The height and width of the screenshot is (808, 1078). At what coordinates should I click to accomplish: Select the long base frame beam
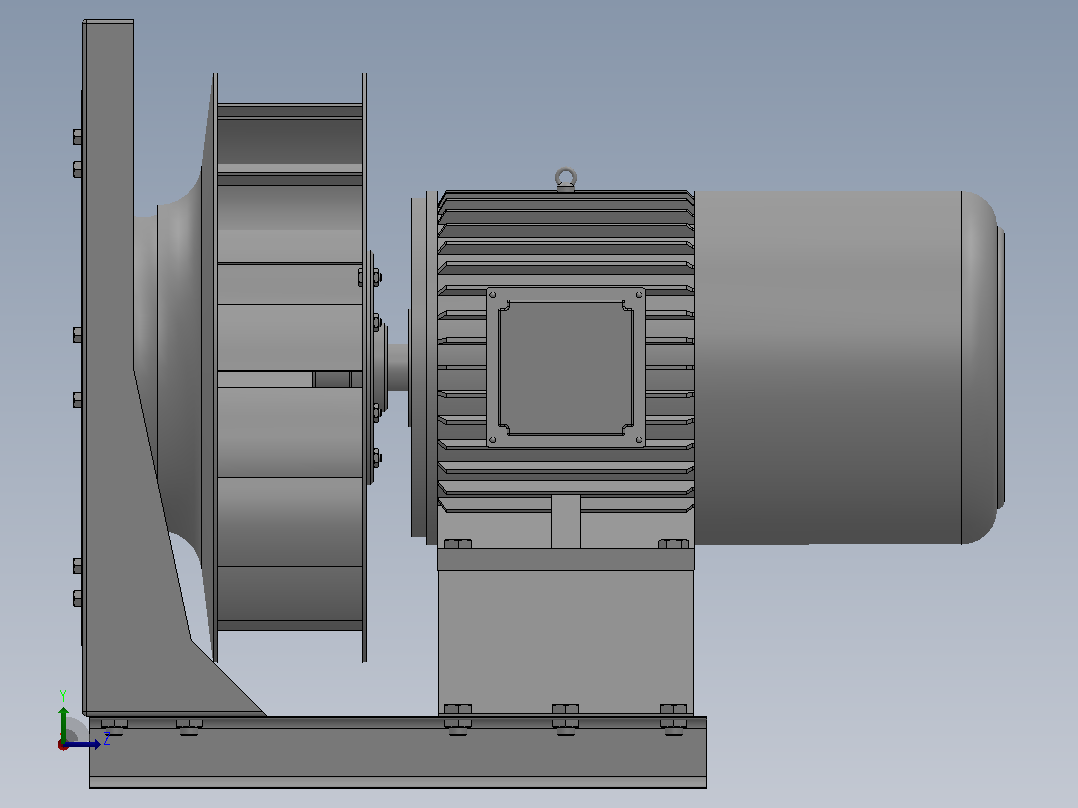[398, 753]
